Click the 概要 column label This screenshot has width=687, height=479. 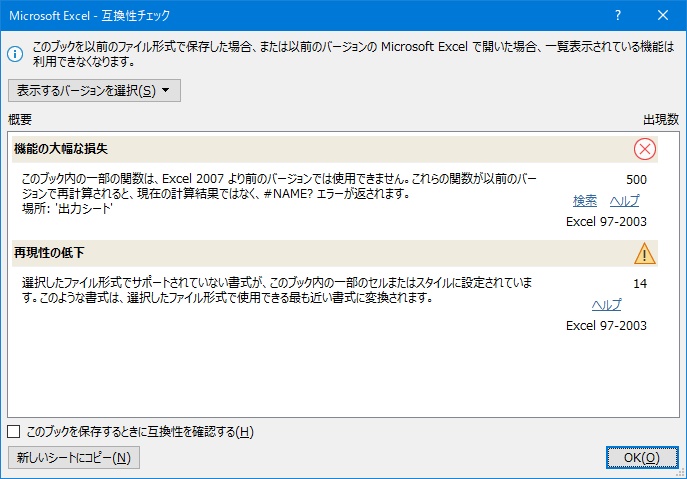coord(20,119)
